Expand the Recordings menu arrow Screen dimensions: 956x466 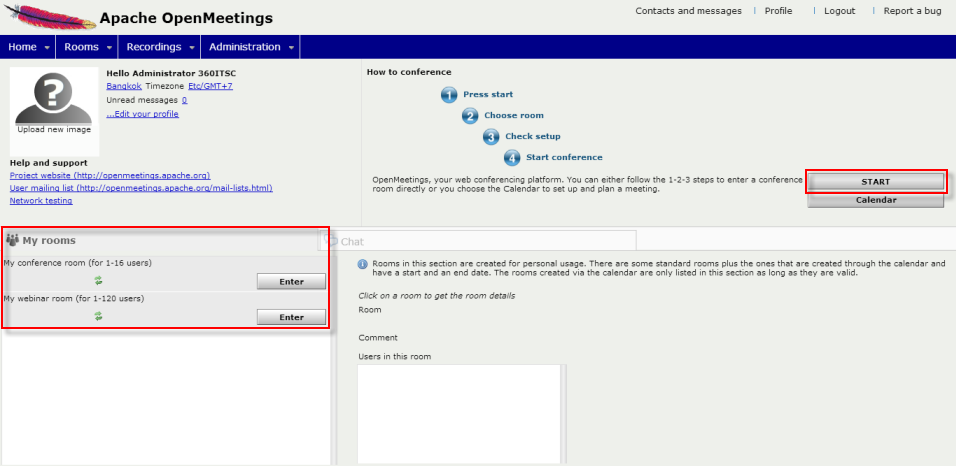click(x=191, y=48)
